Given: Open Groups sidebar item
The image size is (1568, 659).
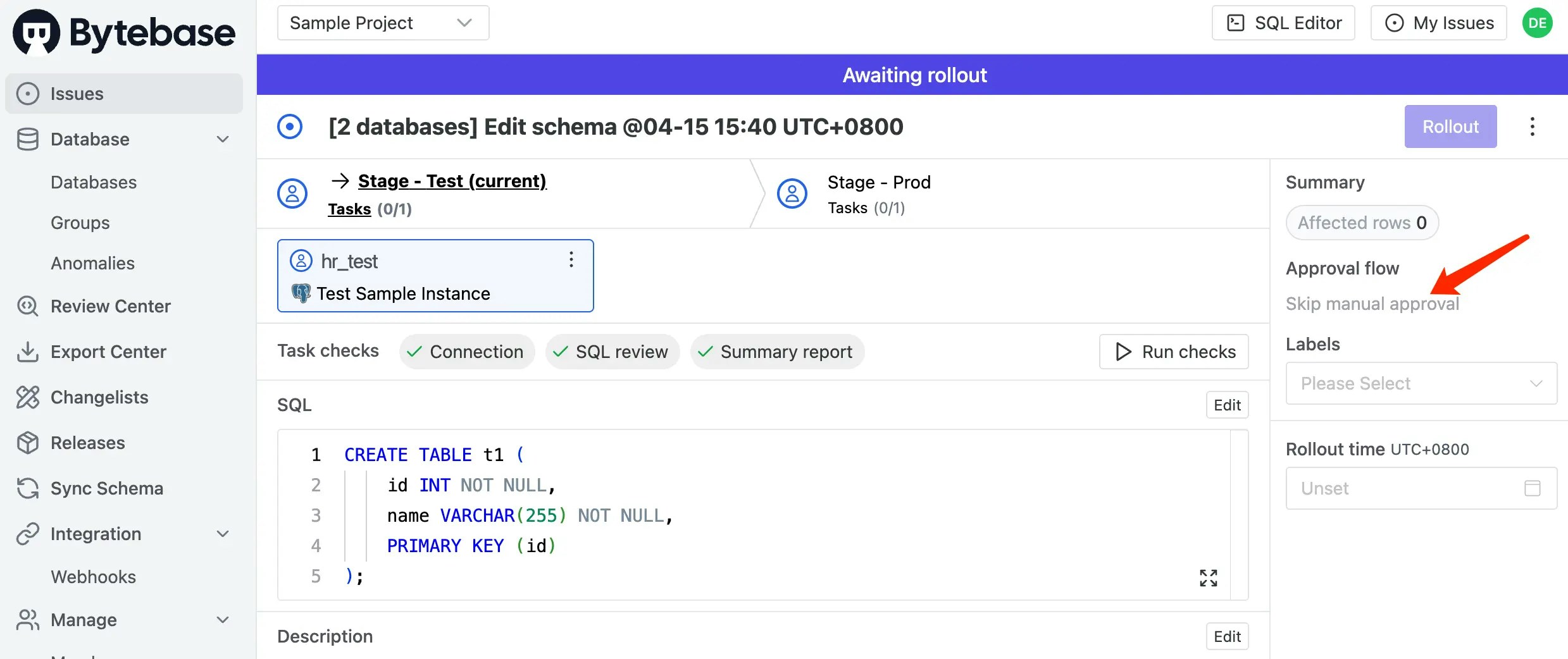Looking at the screenshot, I should (80, 223).
